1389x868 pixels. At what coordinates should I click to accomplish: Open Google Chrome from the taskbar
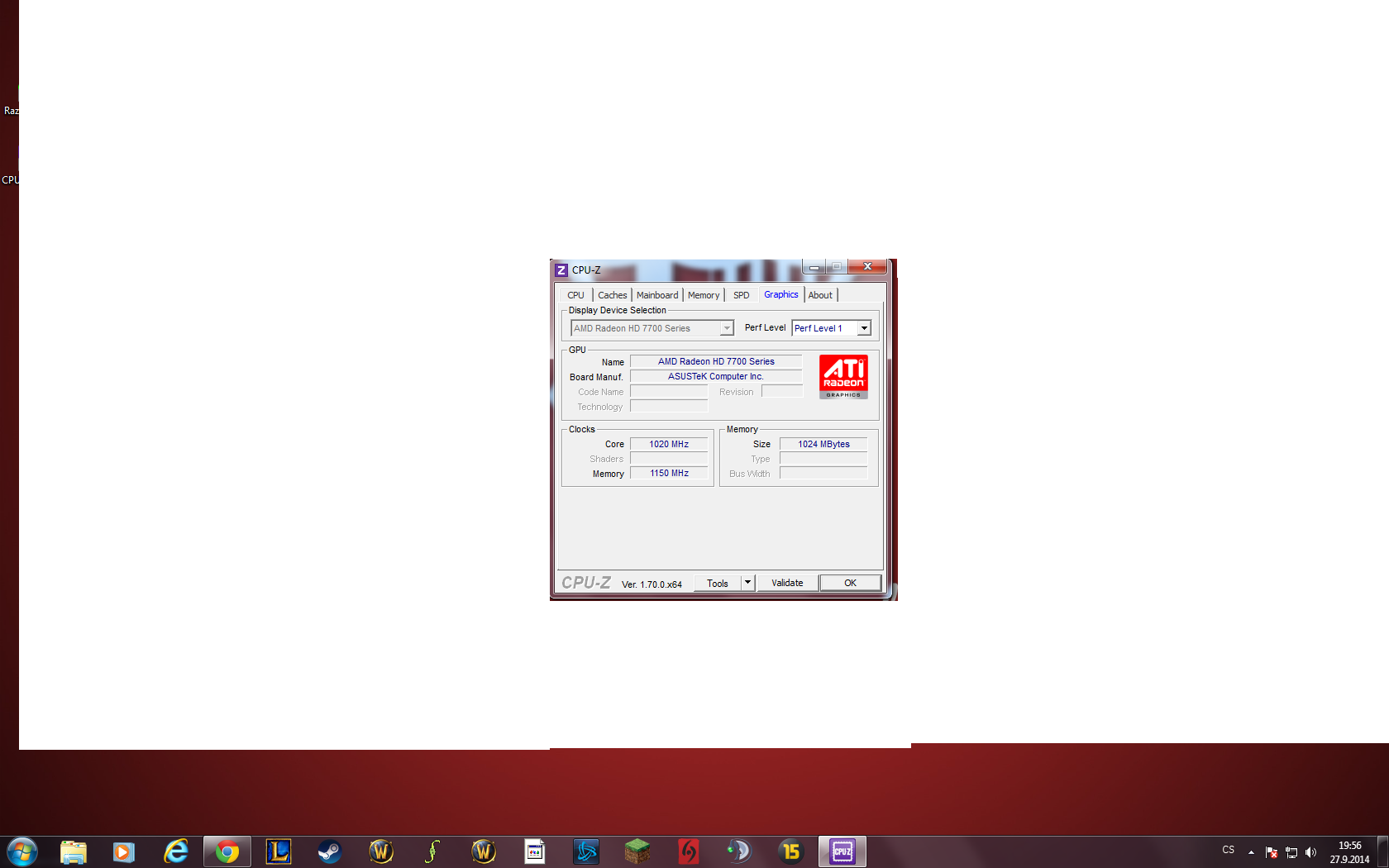click(x=227, y=851)
